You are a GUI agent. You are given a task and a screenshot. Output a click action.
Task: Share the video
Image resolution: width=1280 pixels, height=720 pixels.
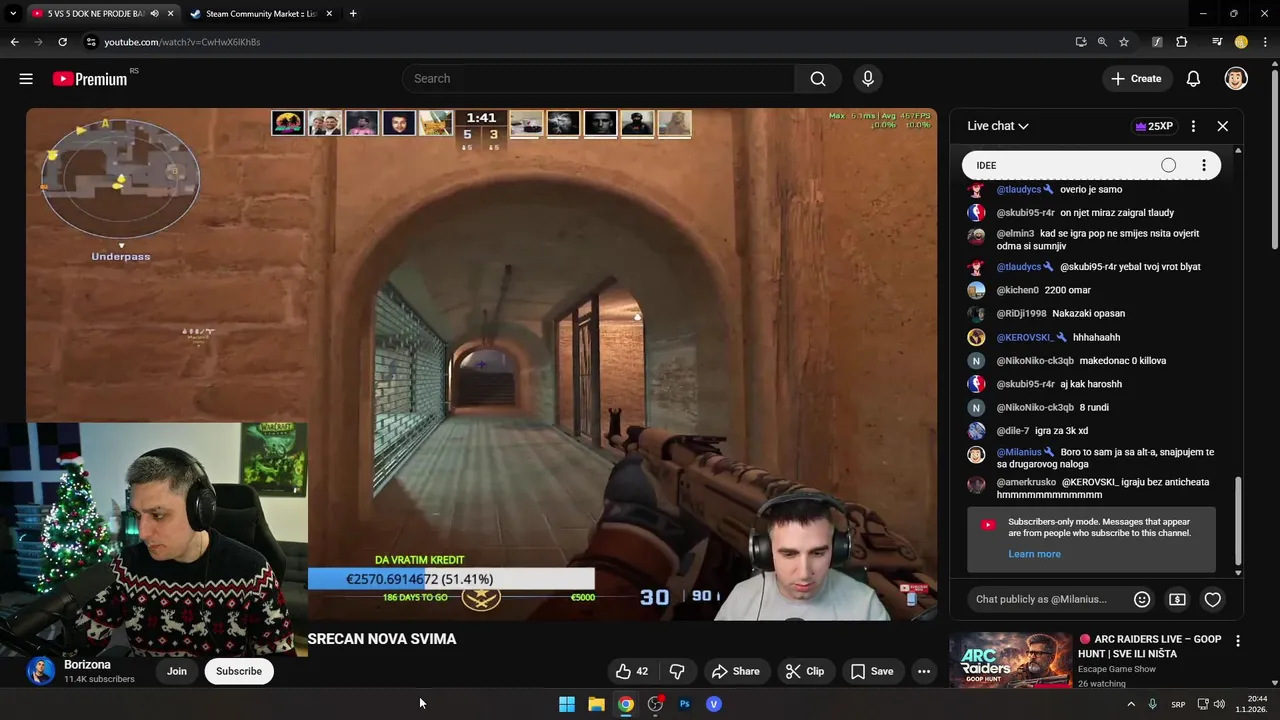coord(735,671)
